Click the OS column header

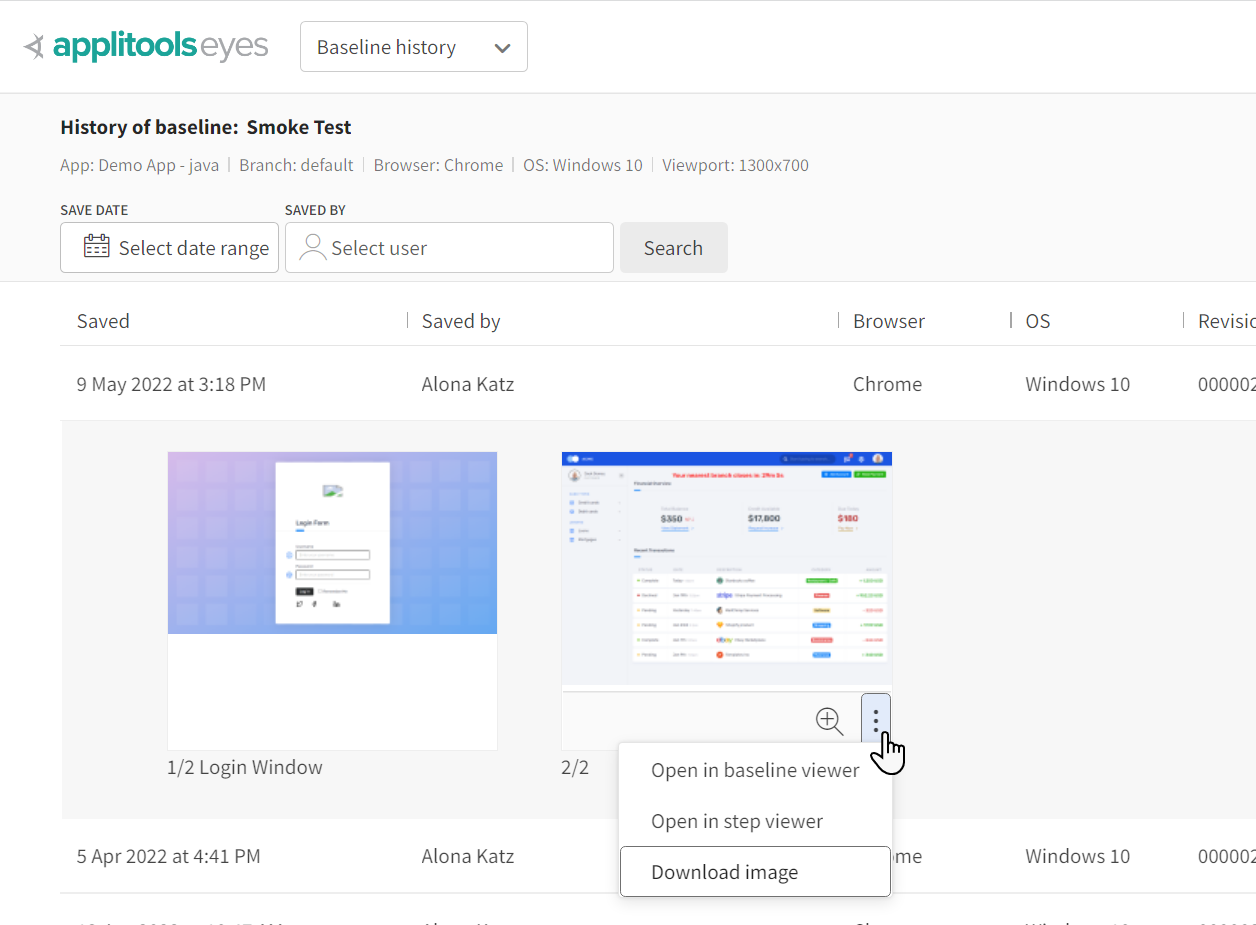click(x=1038, y=321)
